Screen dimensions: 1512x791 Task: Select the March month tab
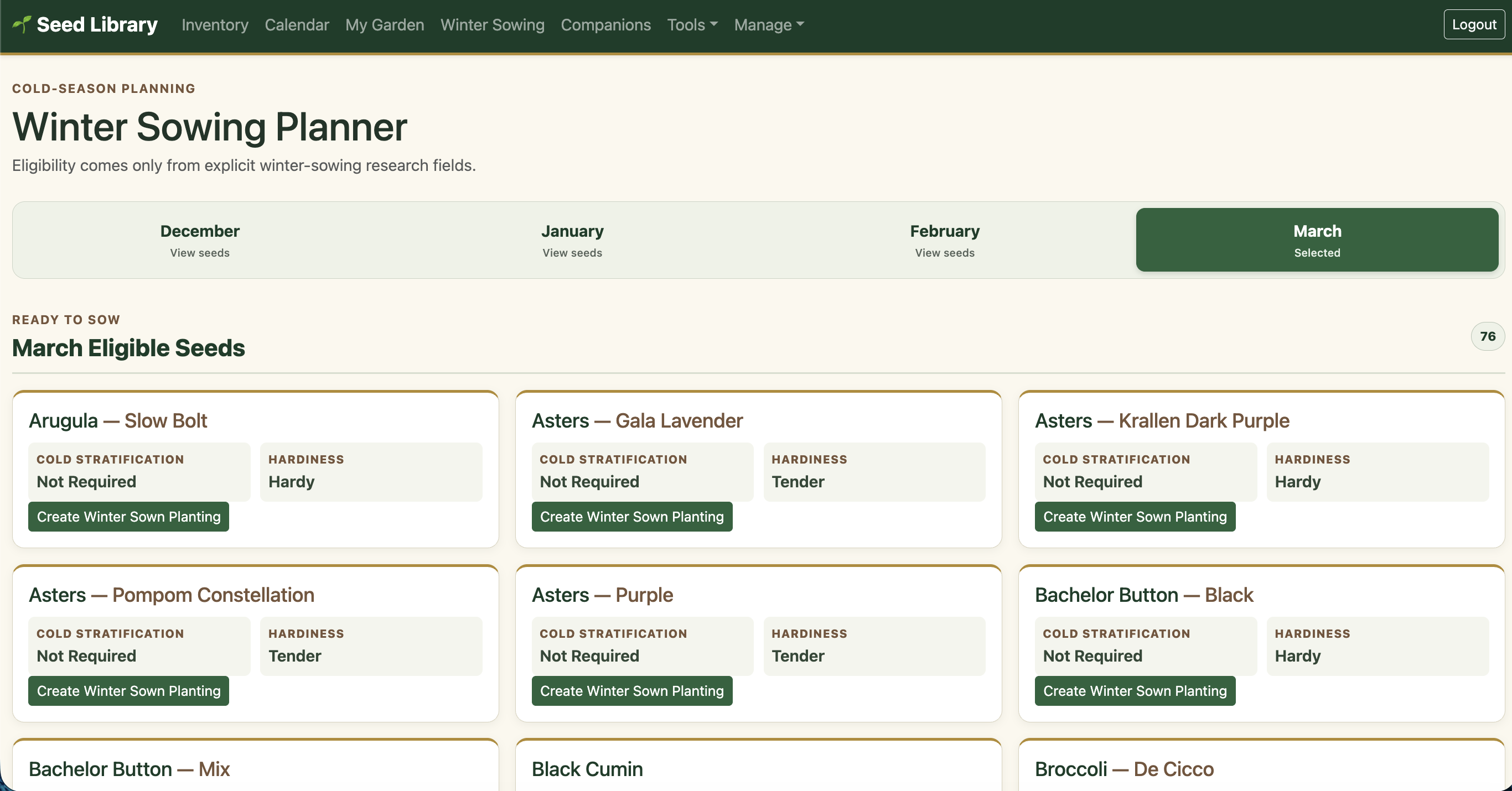click(x=1317, y=240)
